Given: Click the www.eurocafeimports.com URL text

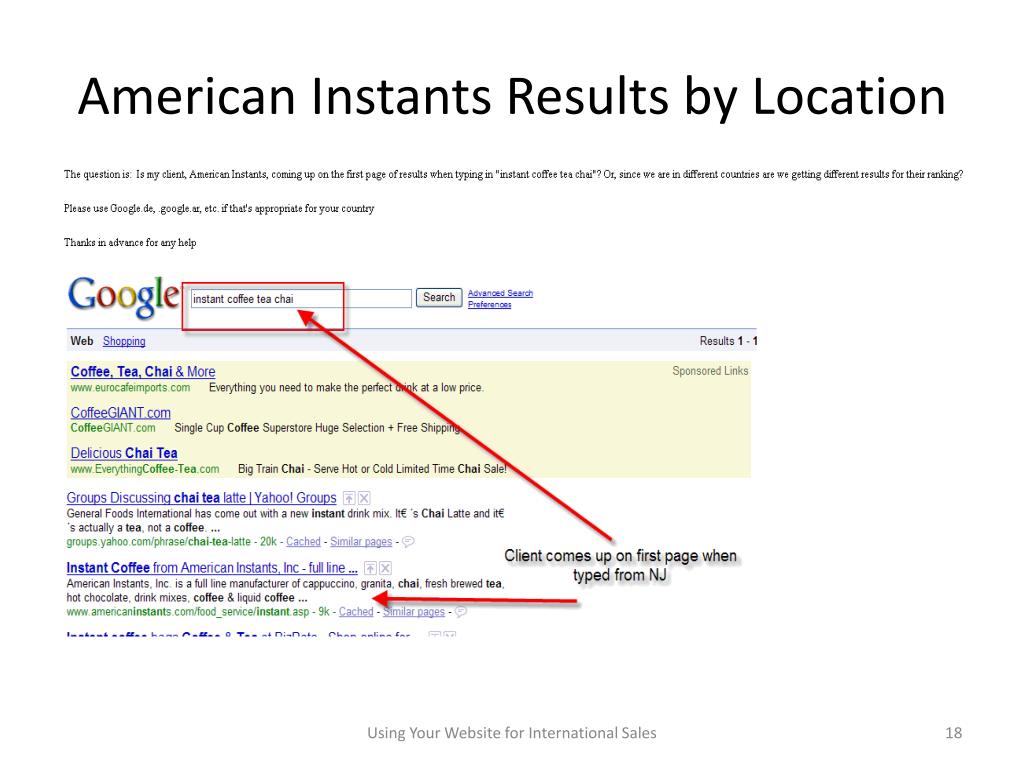Looking at the screenshot, I should pyautogui.click(x=131, y=387).
